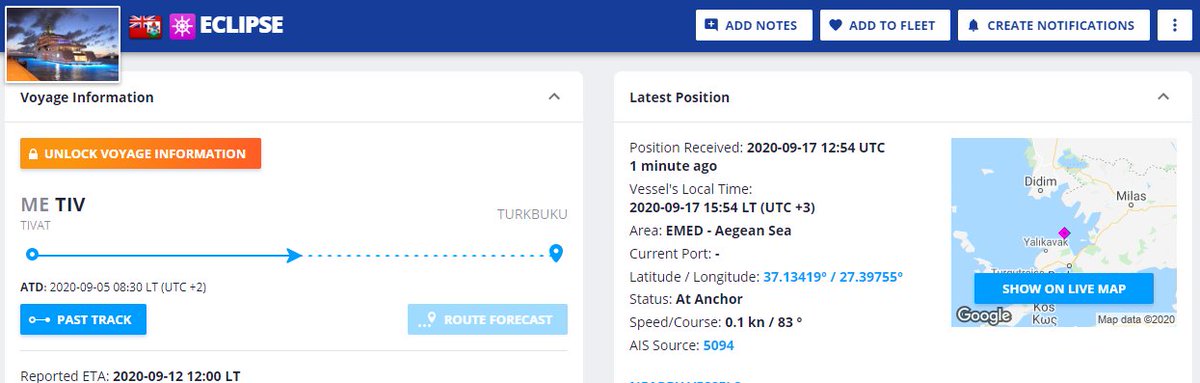
Task: Click the bell icon in Create Notifications
Action: [x=974, y=25]
